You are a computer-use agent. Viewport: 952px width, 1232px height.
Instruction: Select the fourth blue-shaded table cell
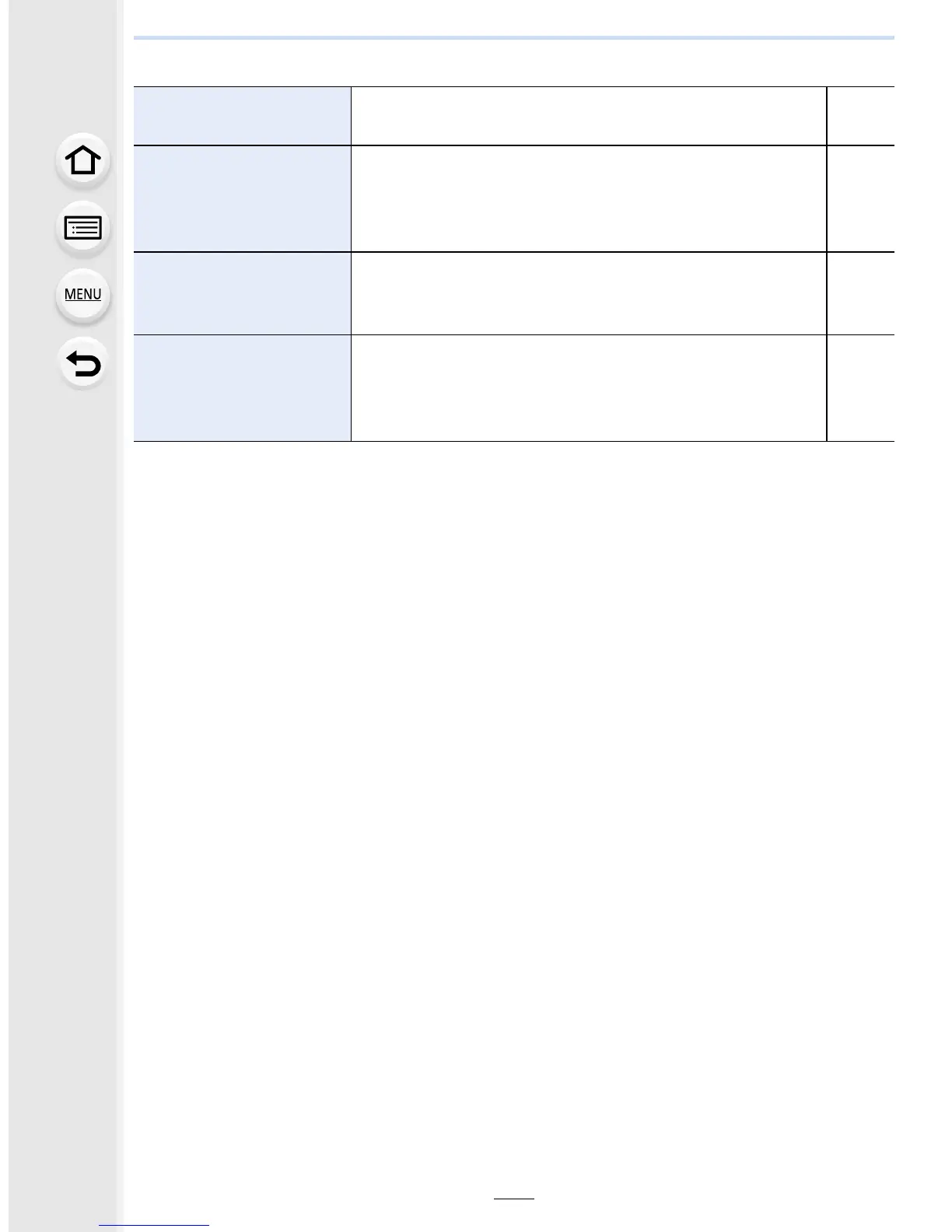tap(242, 388)
